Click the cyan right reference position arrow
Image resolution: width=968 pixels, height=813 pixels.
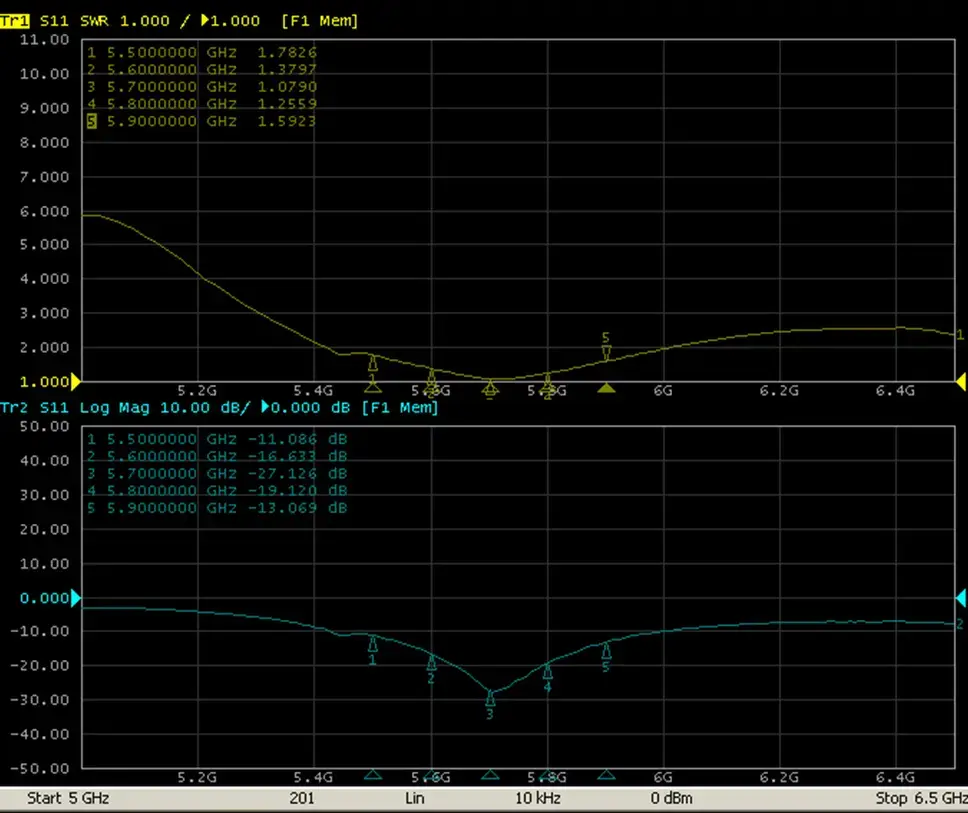tap(961, 598)
